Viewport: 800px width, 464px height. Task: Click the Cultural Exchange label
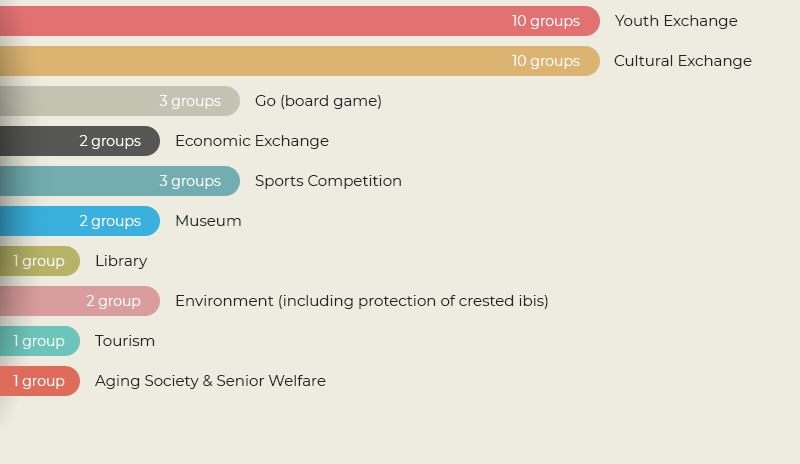(x=683, y=61)
